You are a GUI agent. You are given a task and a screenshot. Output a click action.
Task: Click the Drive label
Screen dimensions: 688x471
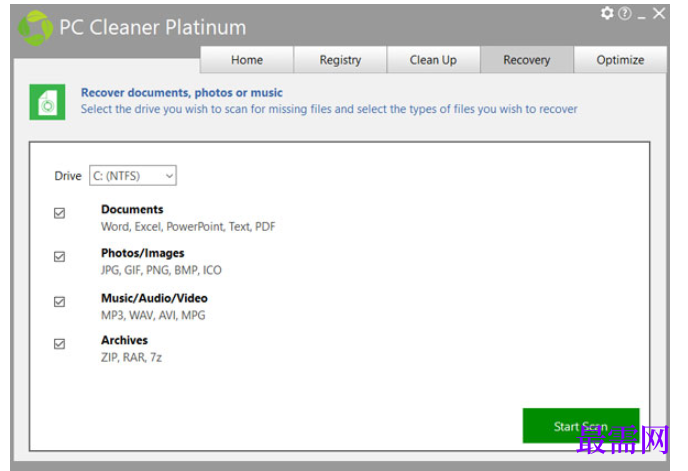(68, 176)
